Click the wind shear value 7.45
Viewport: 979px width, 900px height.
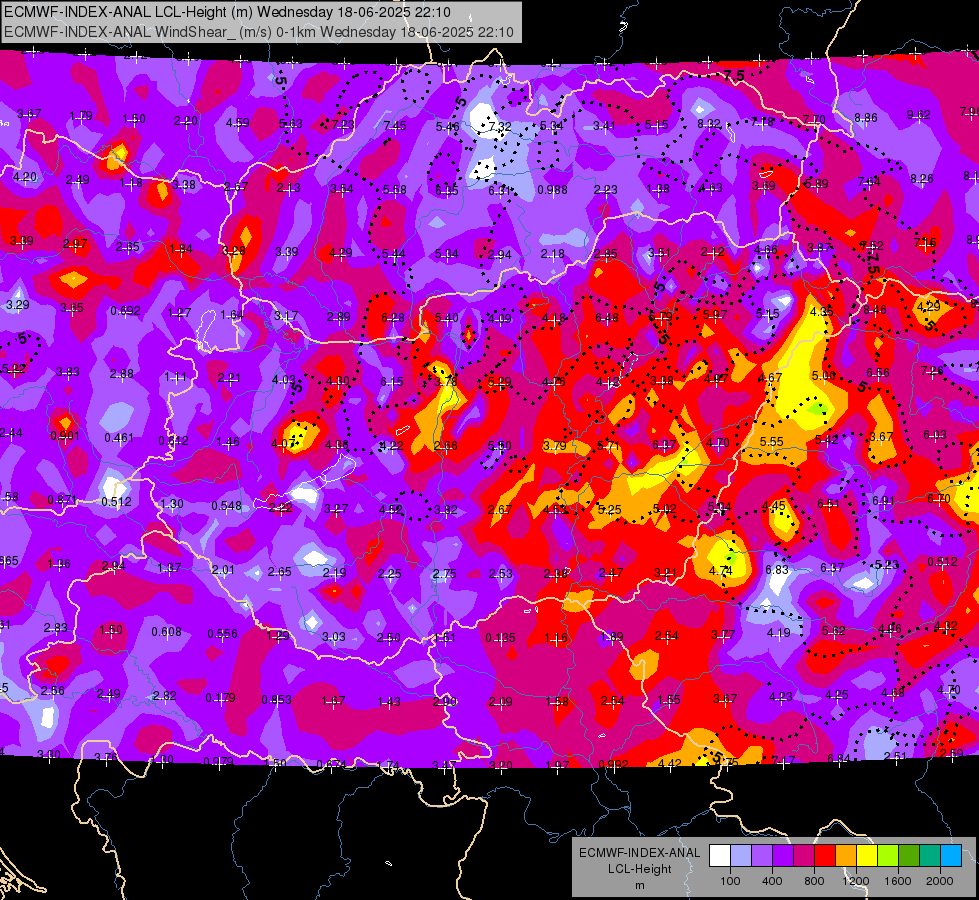tap(395, 126)
